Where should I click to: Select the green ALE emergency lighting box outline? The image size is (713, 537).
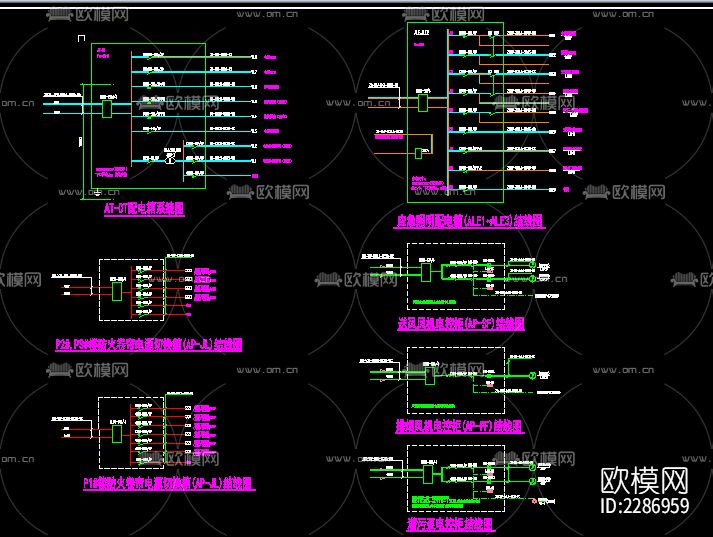tap(455, 112)
